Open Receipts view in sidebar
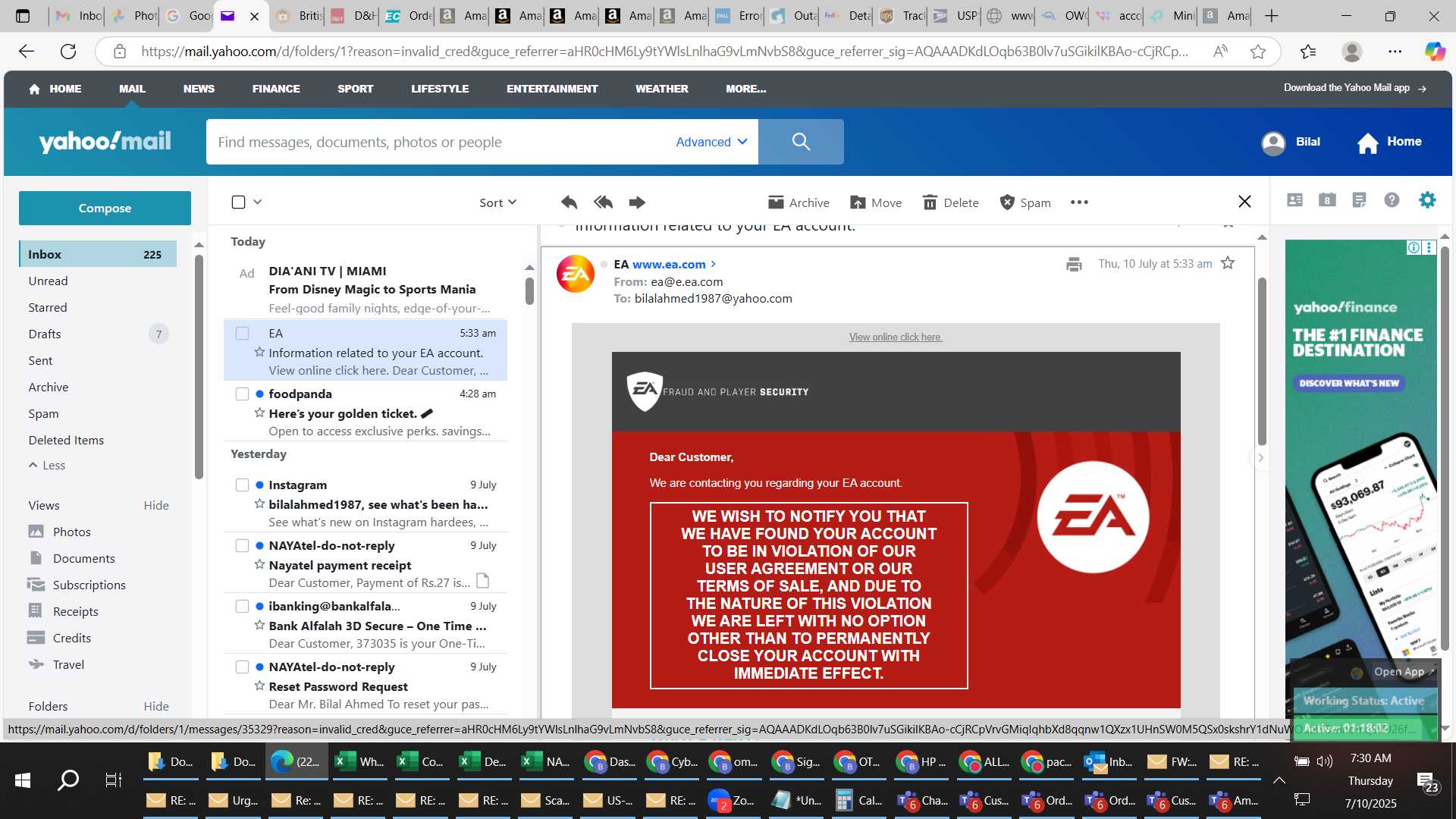1456x819 pixels. pos(75,612)
